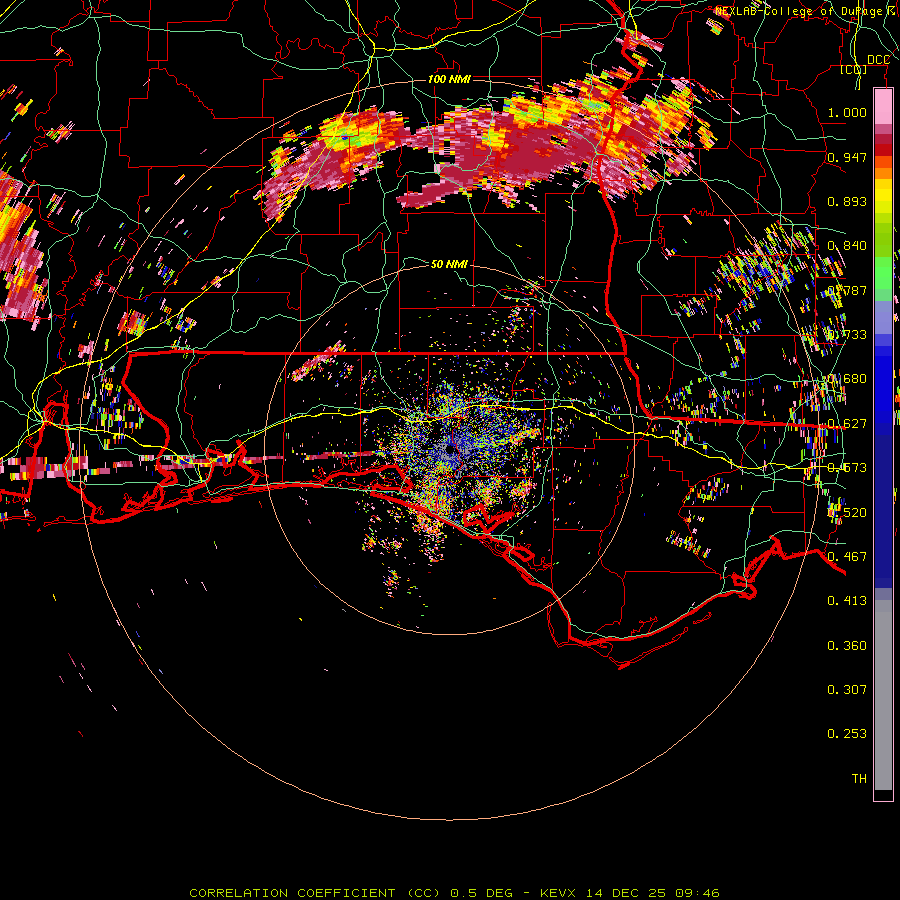The width and height of the screenshot is (900, 900).
Task: Click the 0.360 scale value
Action: point(847,645)
